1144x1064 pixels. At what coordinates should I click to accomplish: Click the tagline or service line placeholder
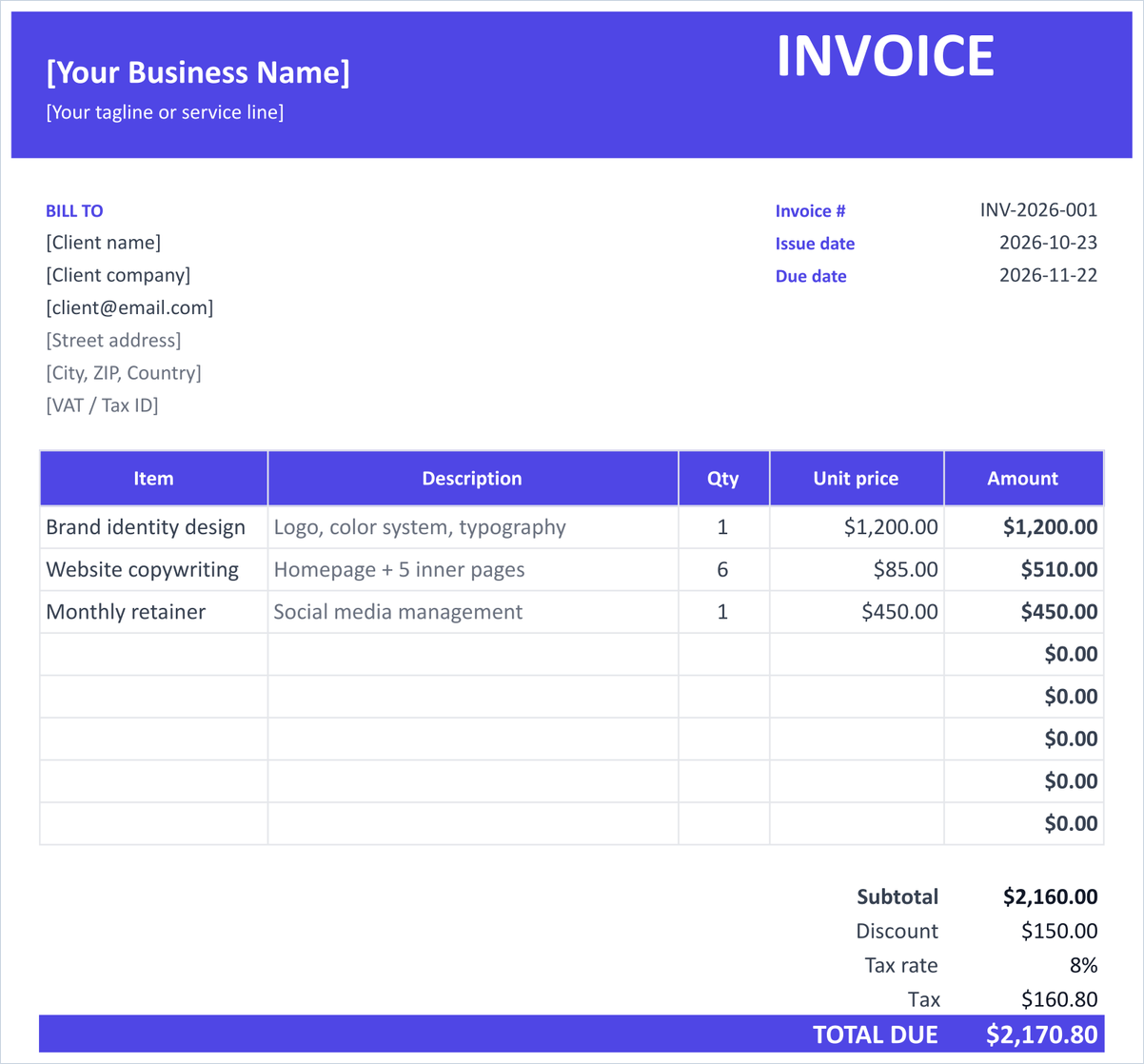pyautogui.click(x=165, y=112)
